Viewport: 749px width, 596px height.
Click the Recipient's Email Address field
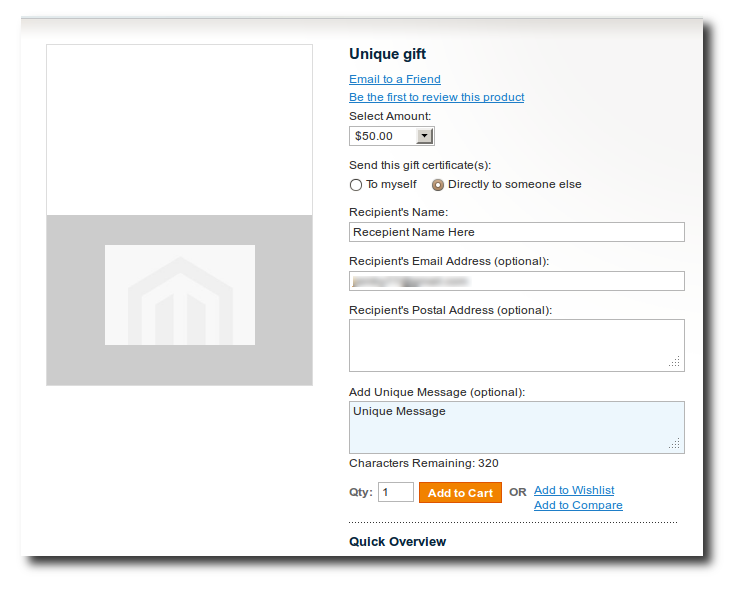pyautogui.click(x=517, y=281)
